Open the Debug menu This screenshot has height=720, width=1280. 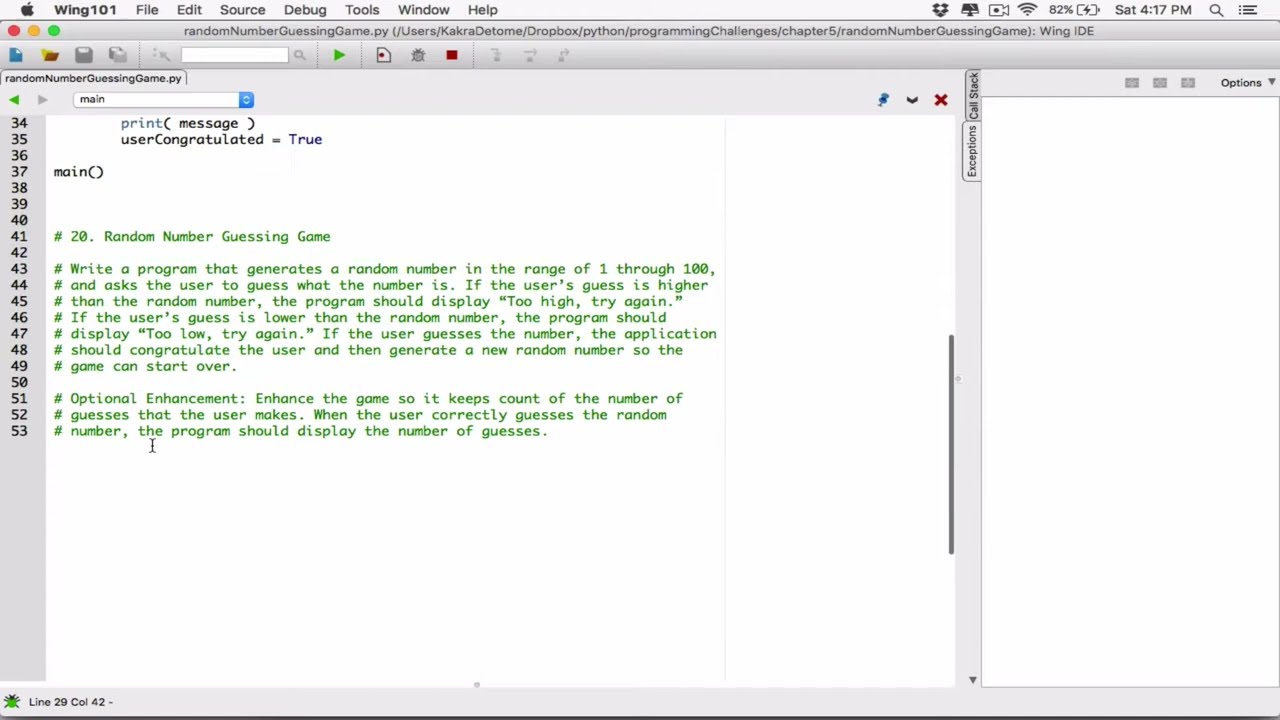coord(305,10)
